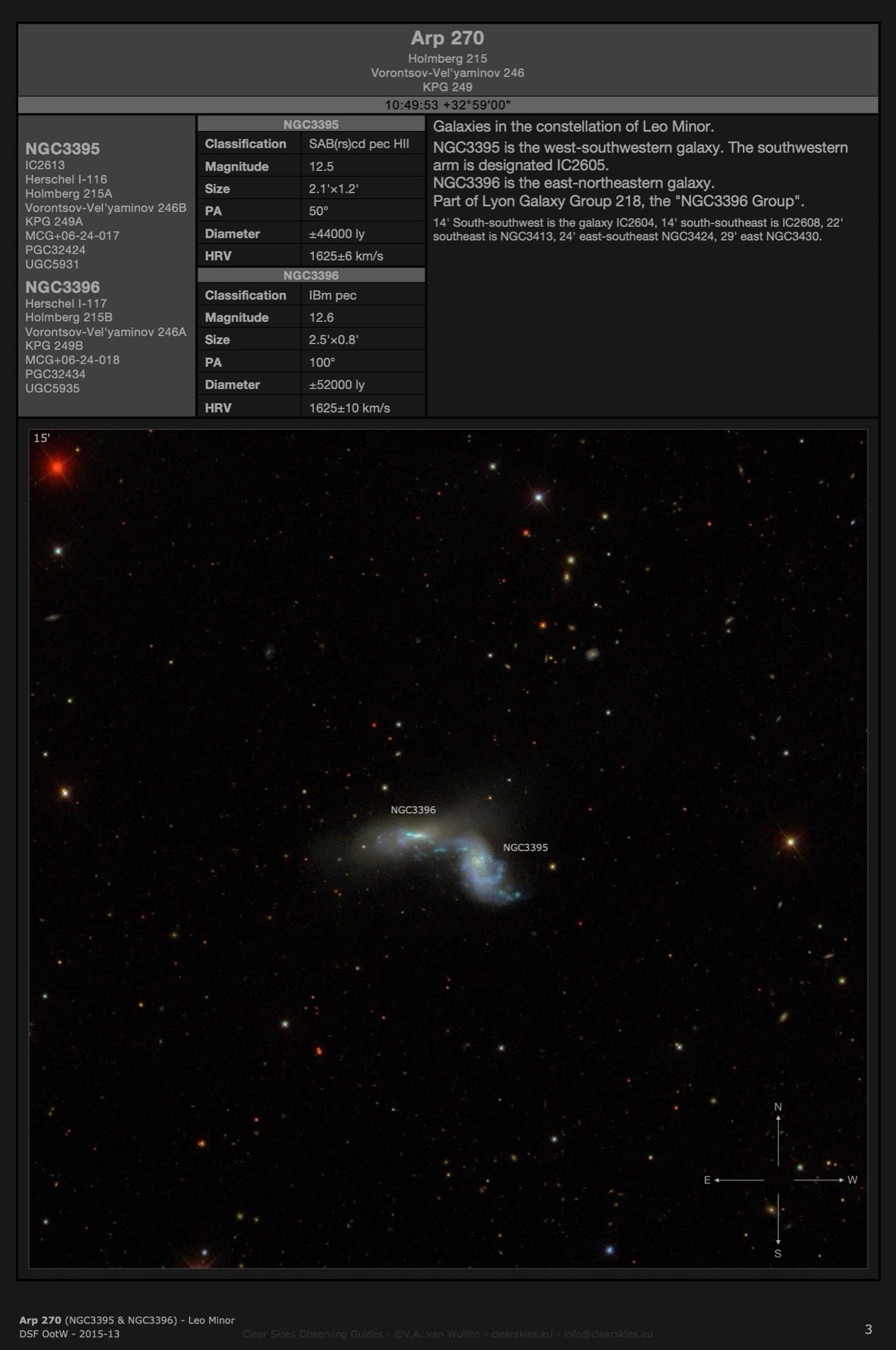The height and width of the screenshot is (1350, 896).
Task: Click the NGC3395 heading in left sidebar
Action: (x=63, y=148)
